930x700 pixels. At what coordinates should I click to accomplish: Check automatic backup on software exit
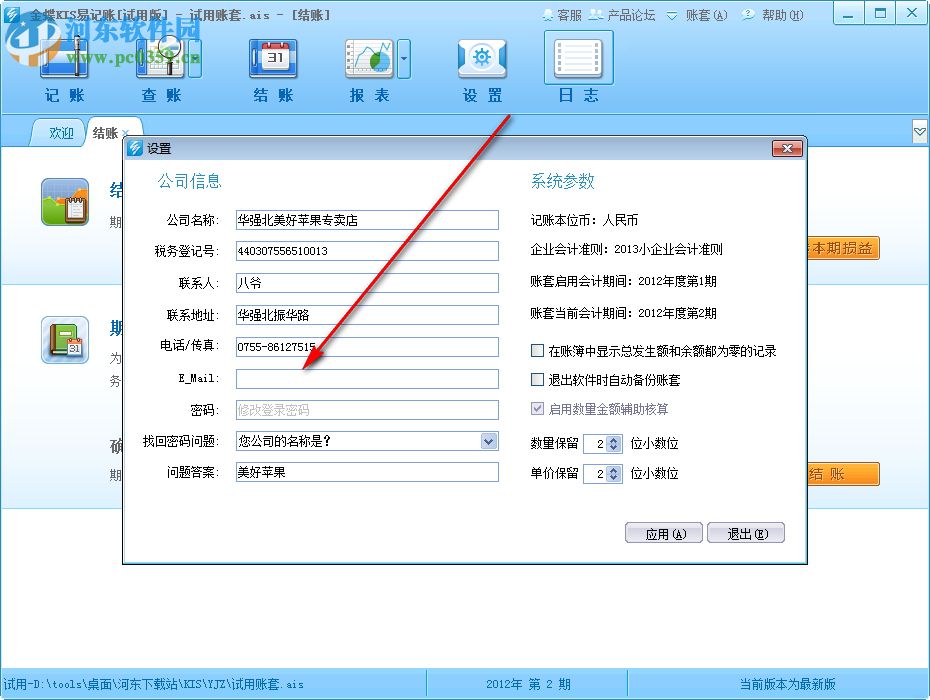pos(537,377)
